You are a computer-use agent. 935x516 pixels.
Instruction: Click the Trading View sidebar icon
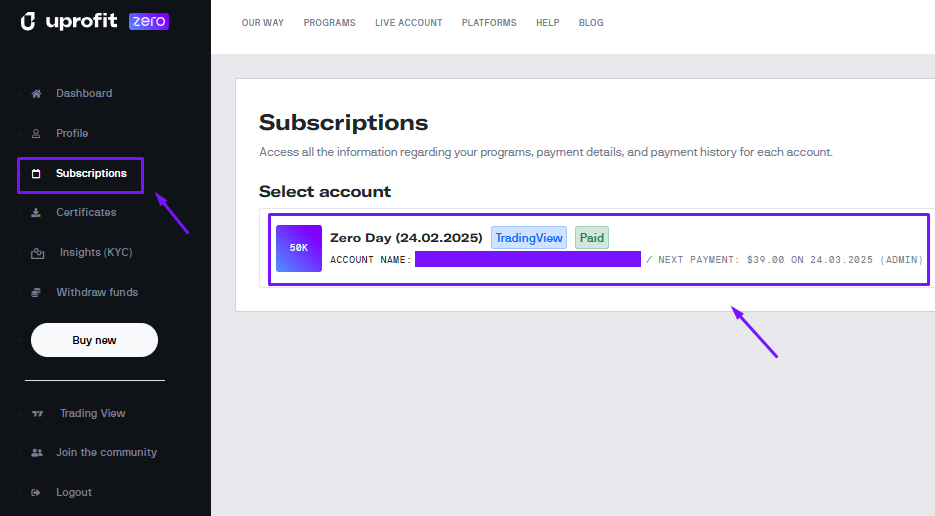(x=38, y=414)
